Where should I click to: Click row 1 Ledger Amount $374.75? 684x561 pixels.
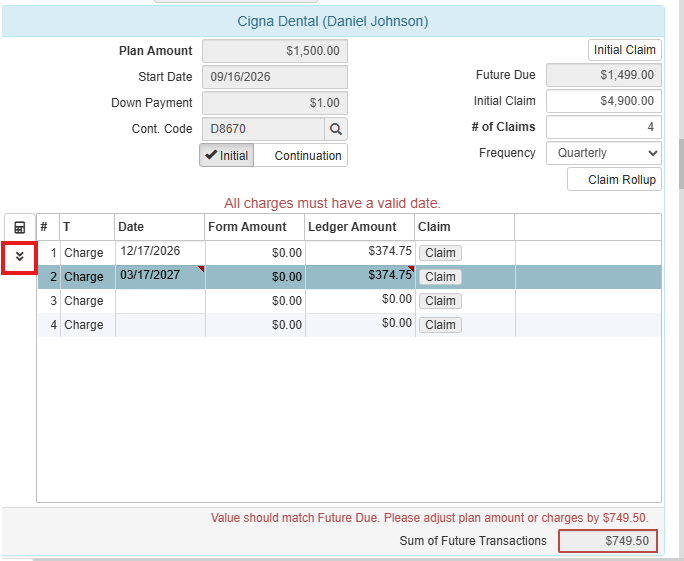[x=360, y=253]
